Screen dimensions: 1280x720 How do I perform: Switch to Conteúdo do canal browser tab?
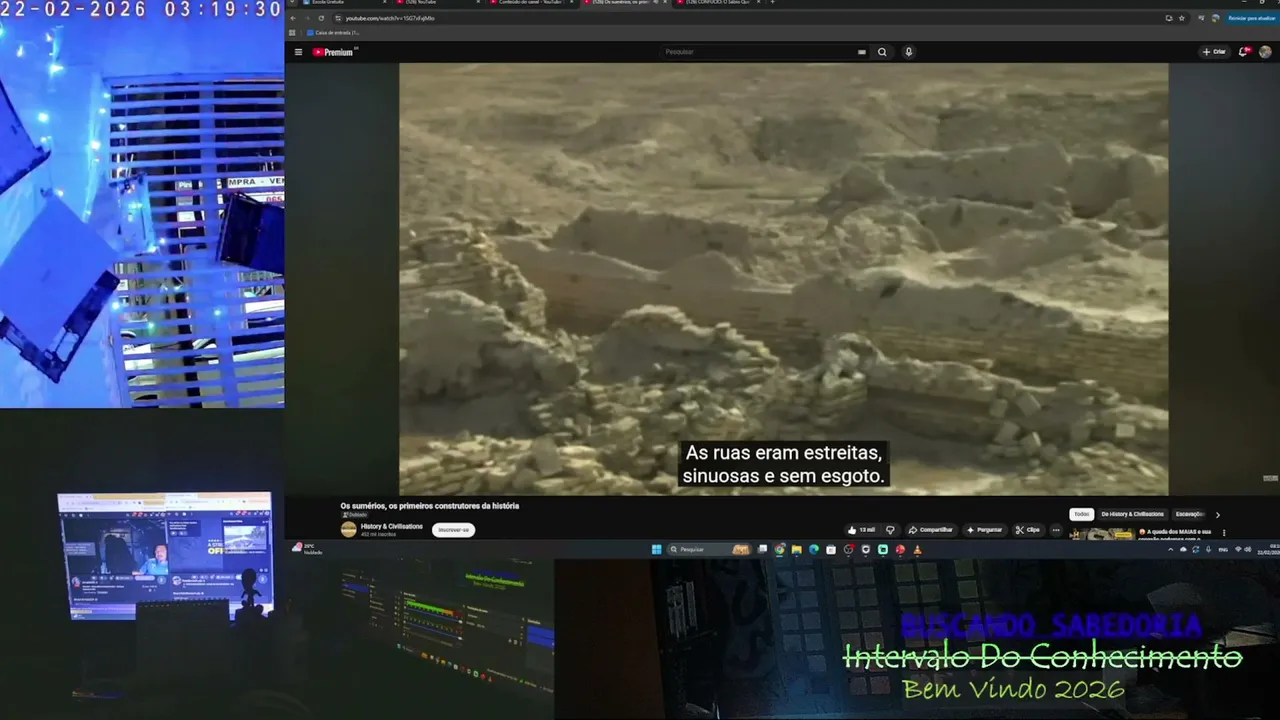click(534, 3)
